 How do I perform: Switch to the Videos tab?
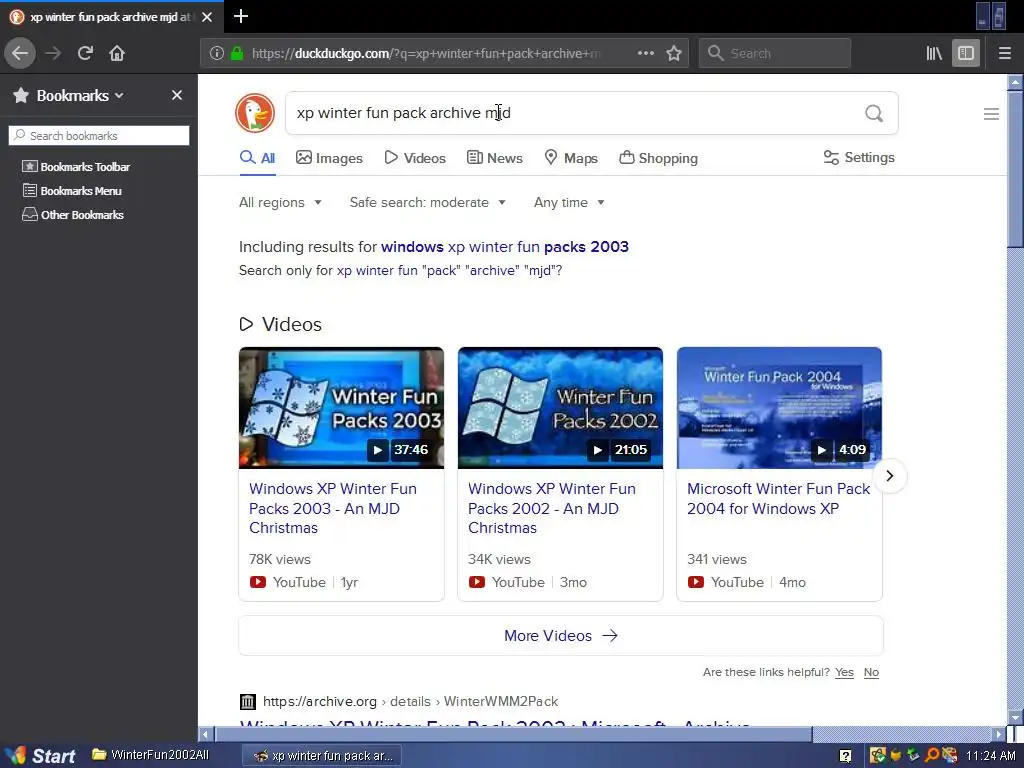pyautogui.click(x=415, y=158)
